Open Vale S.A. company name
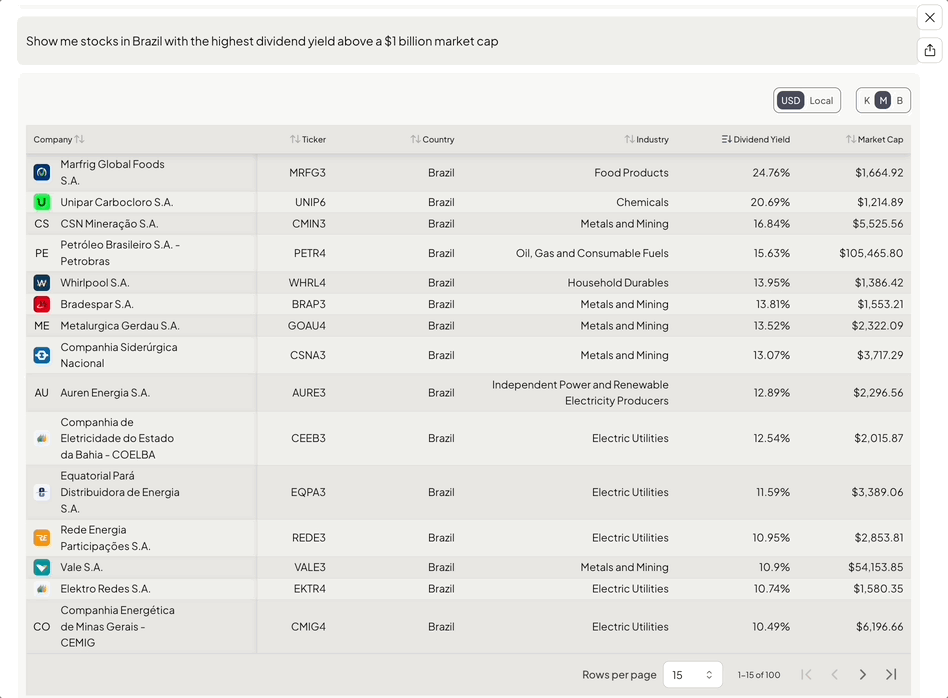The height and width of the screenshot is (698, 948). (x=82, y=567)
